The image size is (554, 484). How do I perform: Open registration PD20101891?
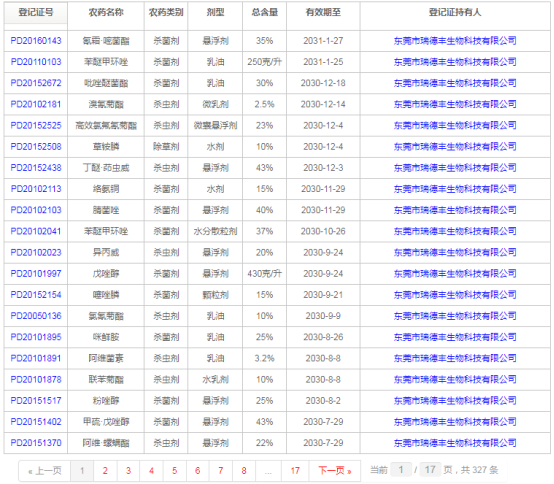coord(36,358)
